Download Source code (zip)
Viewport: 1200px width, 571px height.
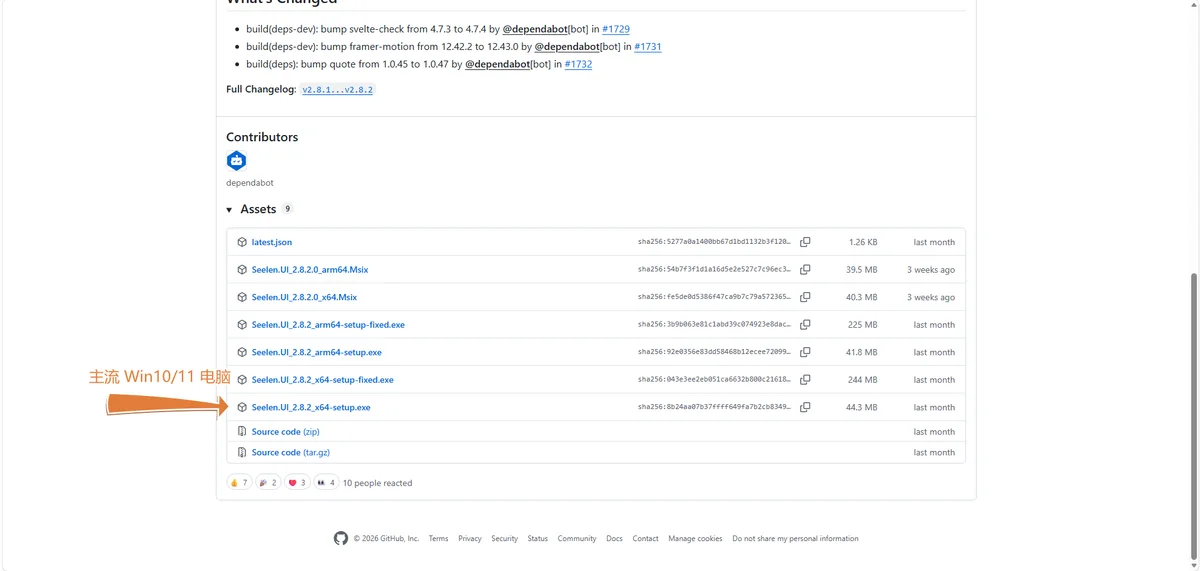point(286,432)
